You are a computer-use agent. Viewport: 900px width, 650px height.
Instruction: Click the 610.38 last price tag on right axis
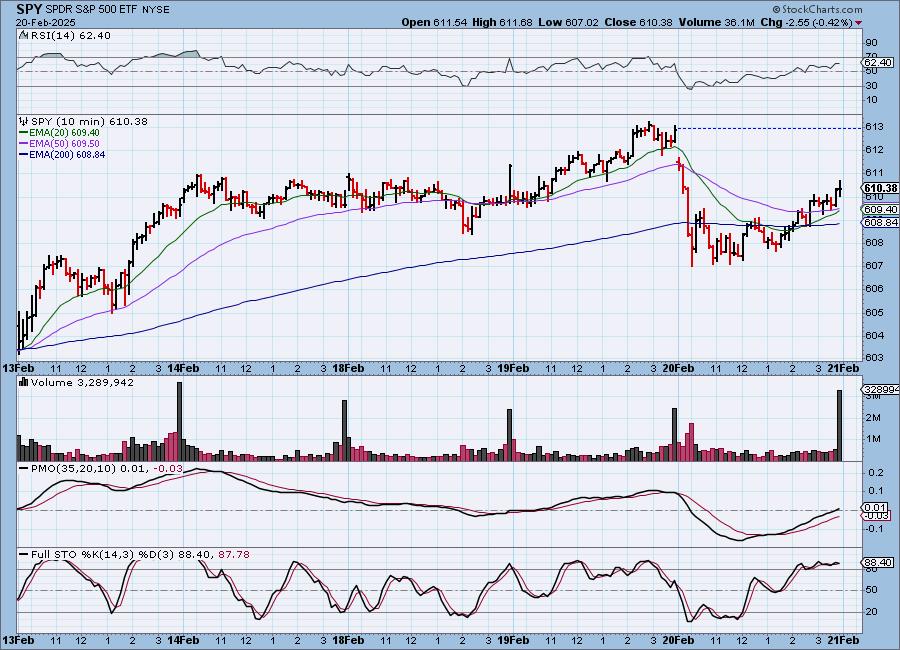[880, 188]
